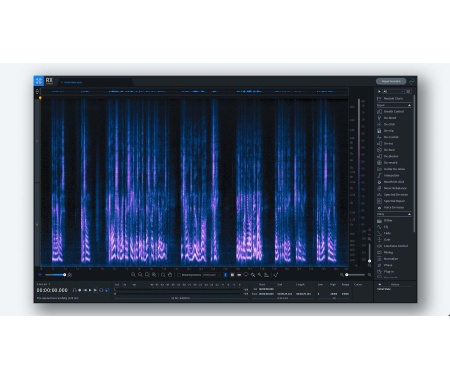Open the time format dropdown above timecode

click(44, 284)
